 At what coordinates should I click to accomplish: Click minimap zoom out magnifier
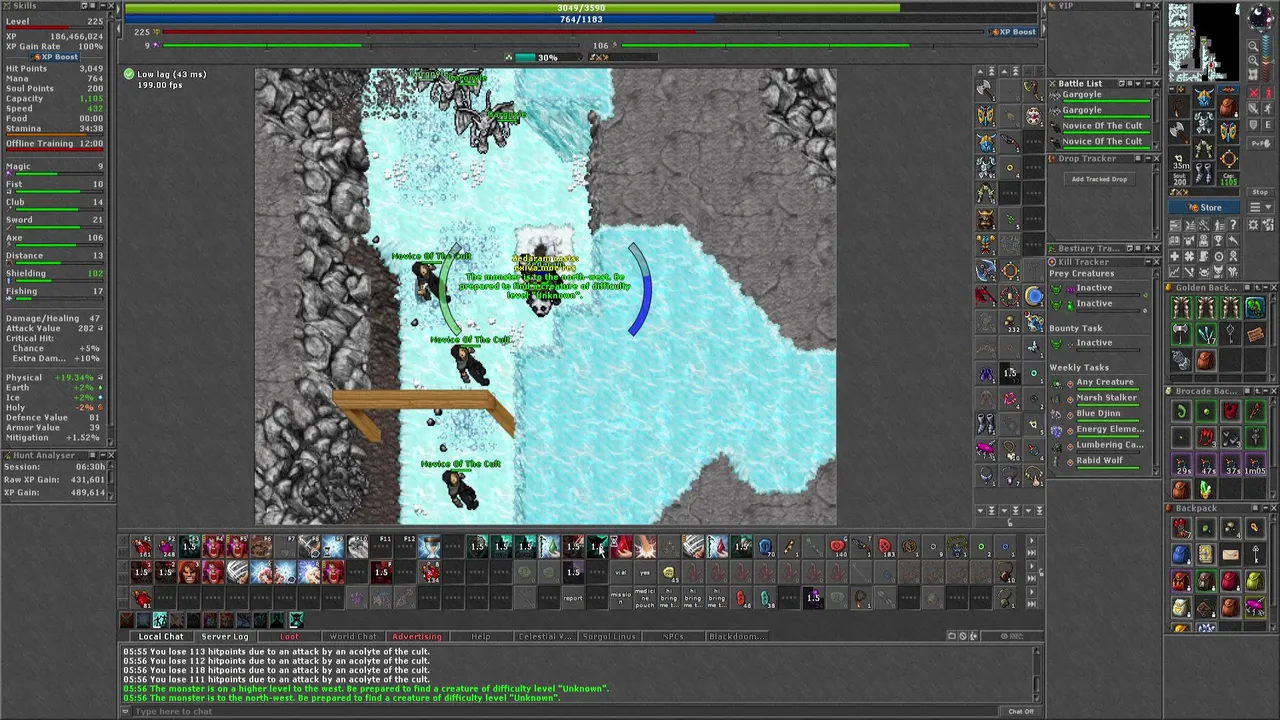tap(1254, 46)
